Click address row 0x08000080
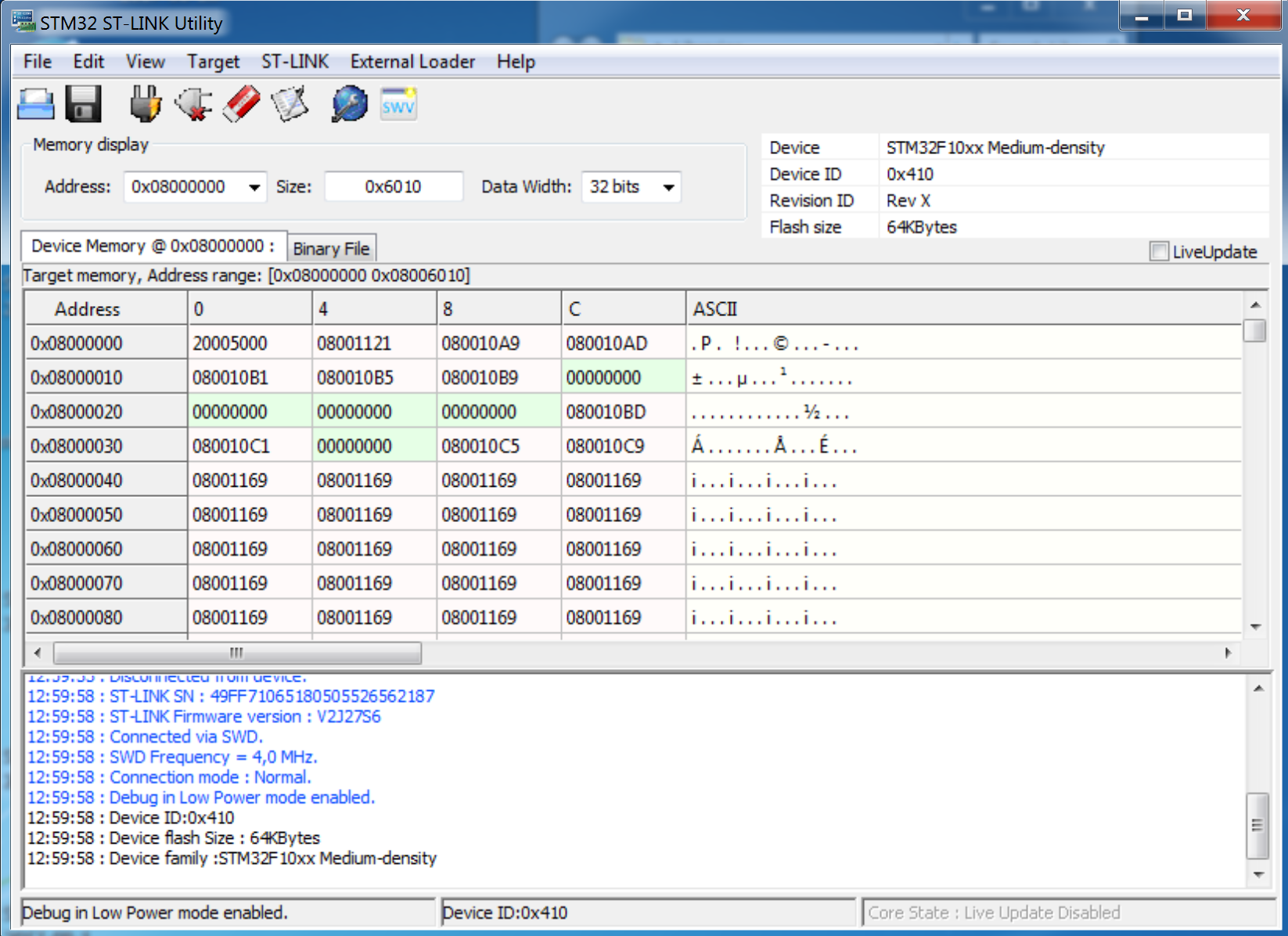The height and width of the screenshot is (936, 1288). (x=106, y=618)
